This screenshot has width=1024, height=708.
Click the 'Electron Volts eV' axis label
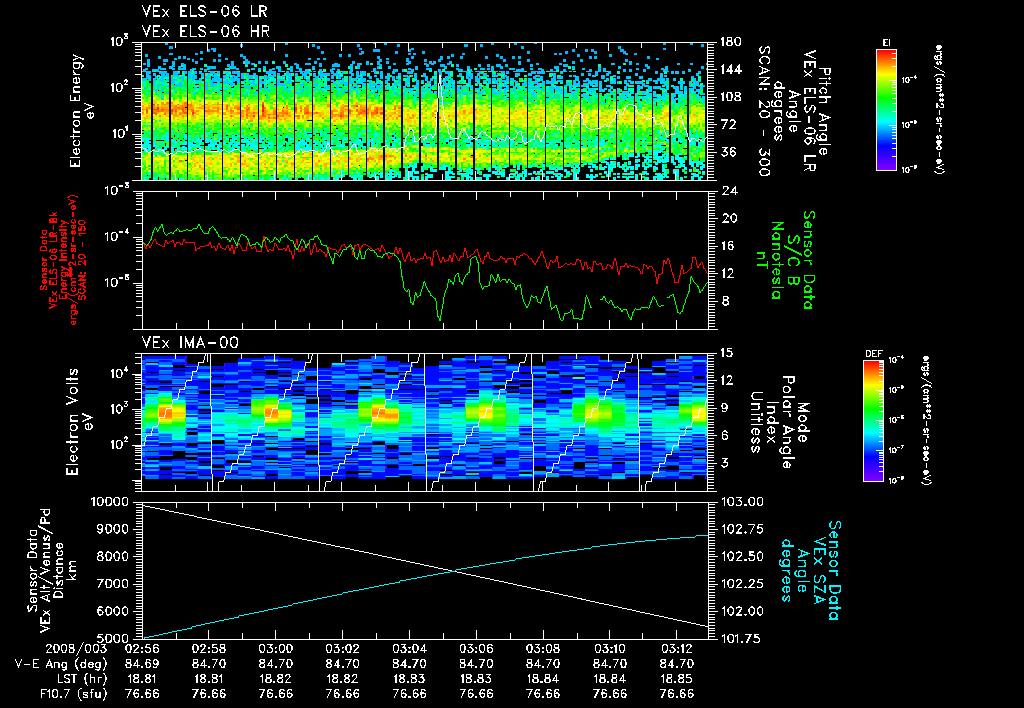[x=78, y=421]
